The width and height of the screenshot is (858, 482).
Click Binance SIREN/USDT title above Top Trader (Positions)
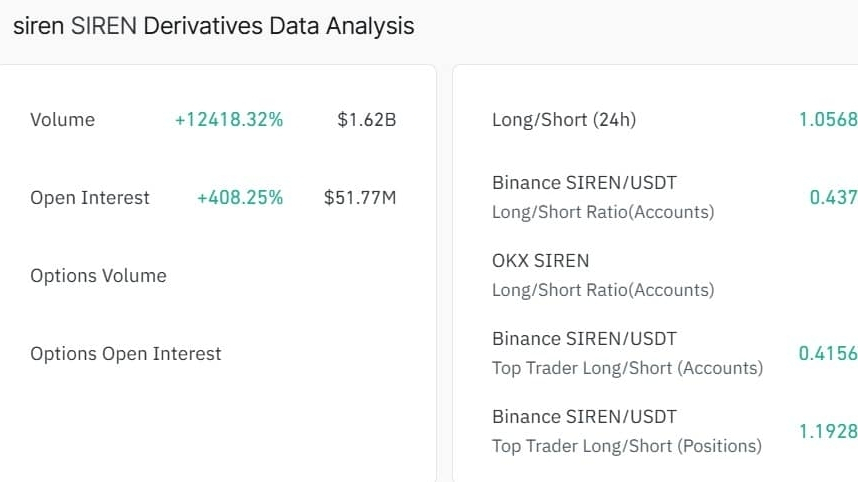584,417
